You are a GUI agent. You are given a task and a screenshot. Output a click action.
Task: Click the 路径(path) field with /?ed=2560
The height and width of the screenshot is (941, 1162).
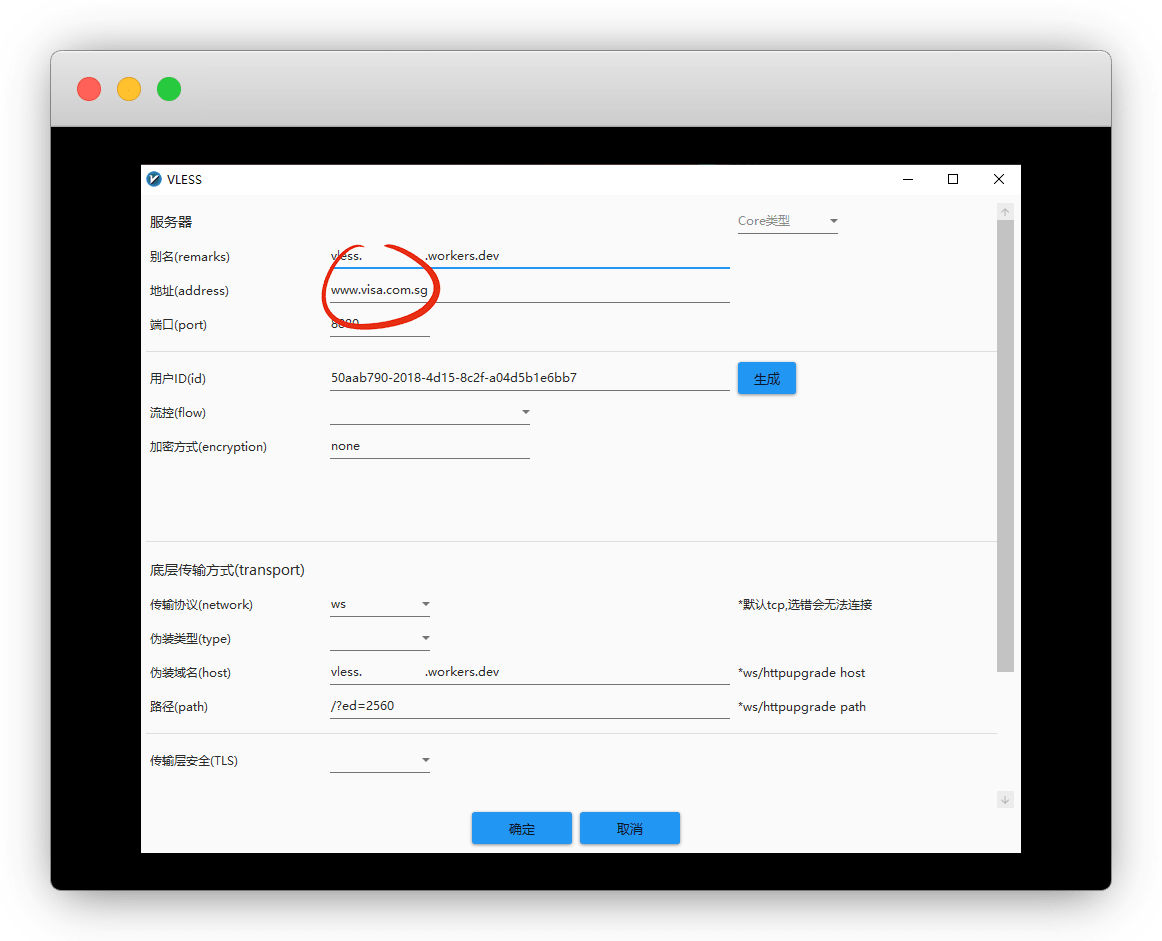click(x=529, y=706)
